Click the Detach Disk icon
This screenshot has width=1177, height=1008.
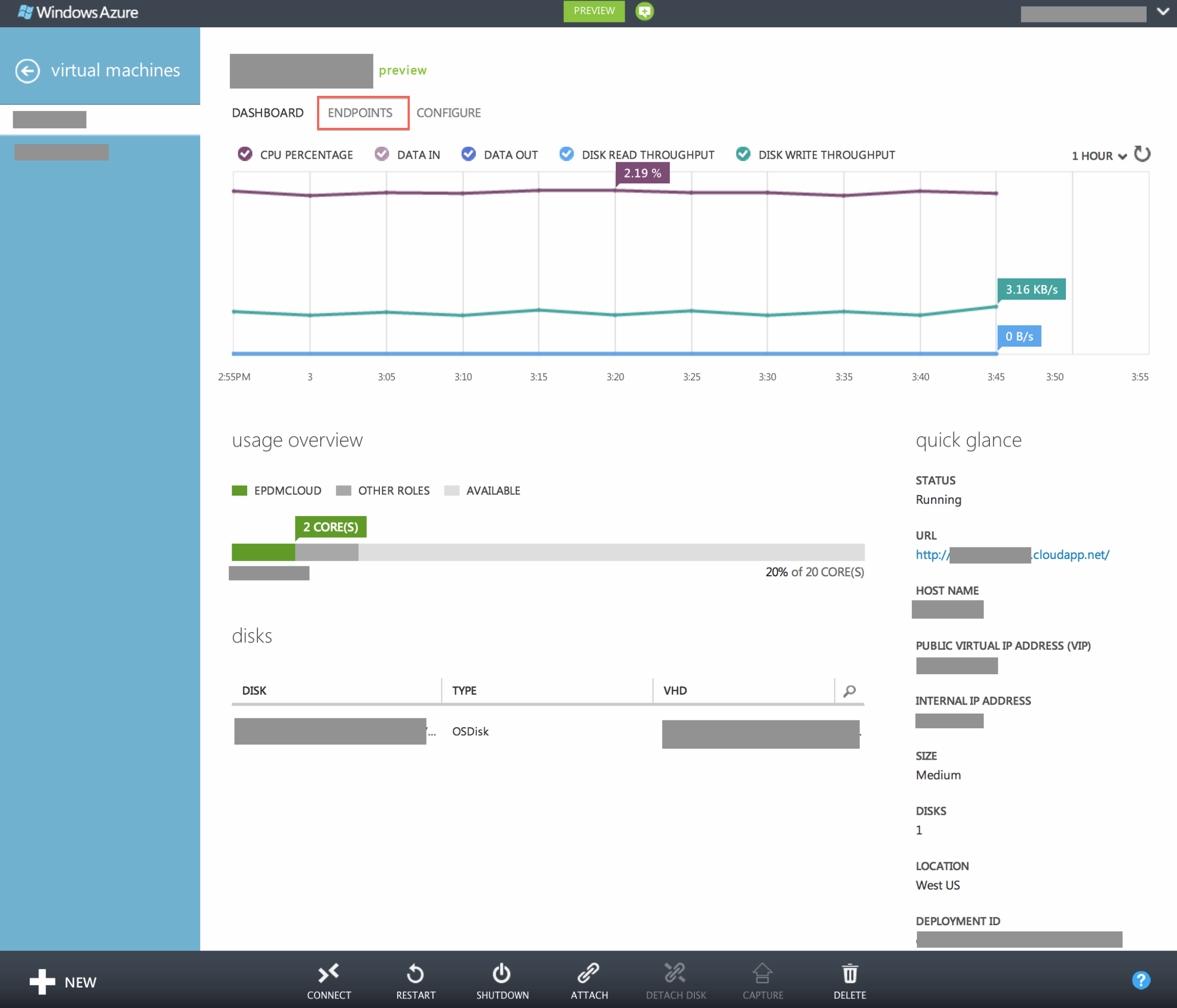point(675,973)
